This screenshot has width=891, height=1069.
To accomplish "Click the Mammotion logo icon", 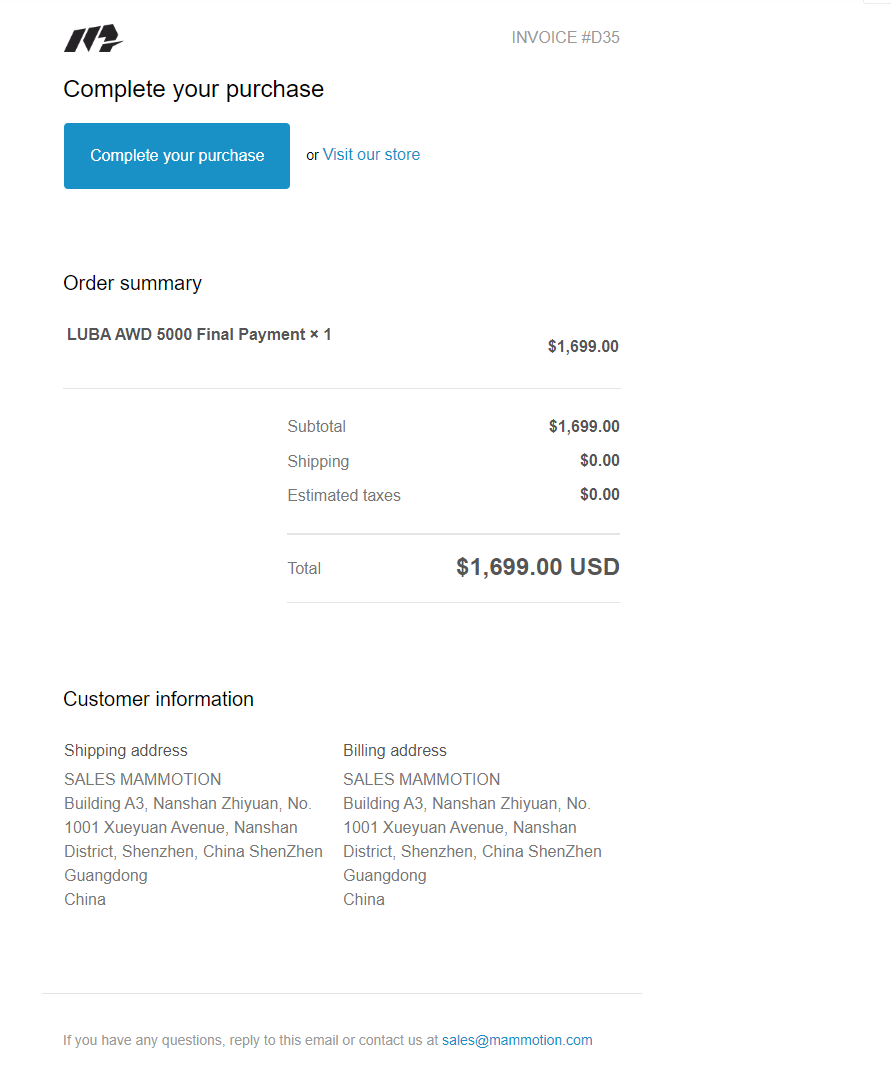I will (93, 38).
